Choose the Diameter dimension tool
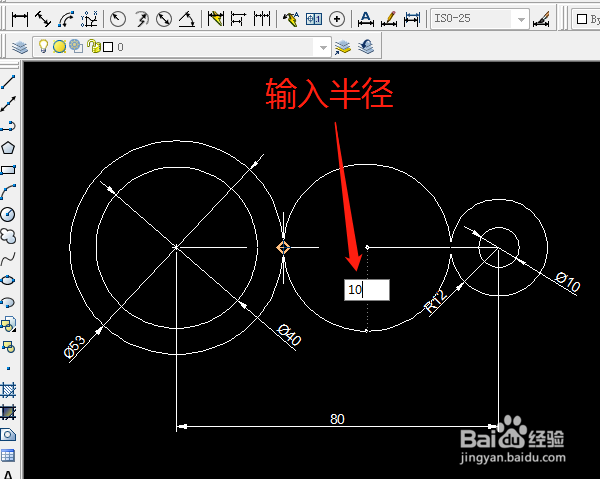Viewport: 600px width, 479px height. coord(164,19)
